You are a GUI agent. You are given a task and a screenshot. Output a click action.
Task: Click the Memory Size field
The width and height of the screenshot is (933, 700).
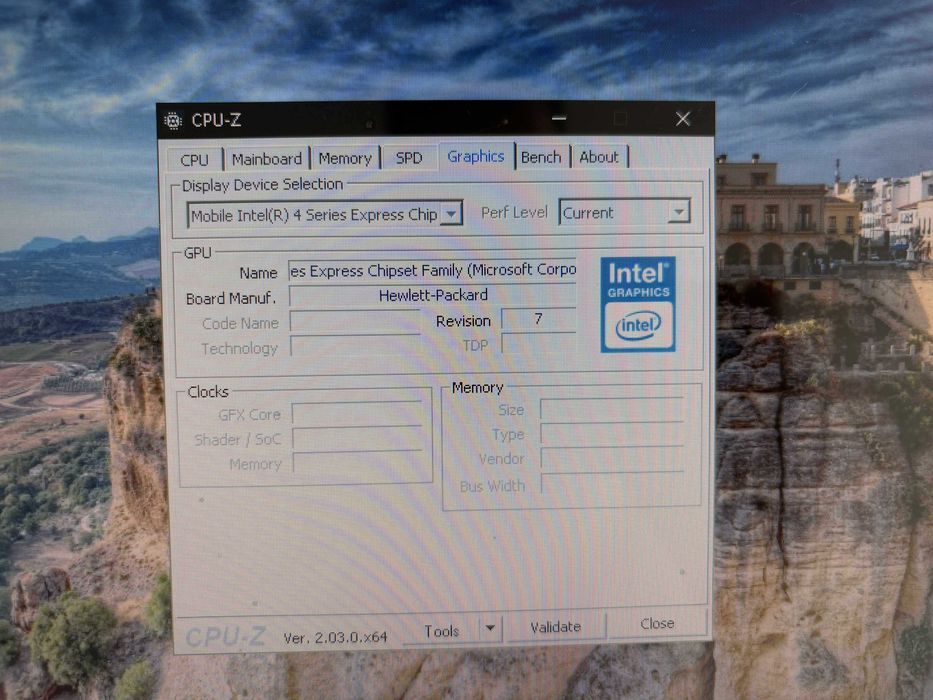(612, 409)
